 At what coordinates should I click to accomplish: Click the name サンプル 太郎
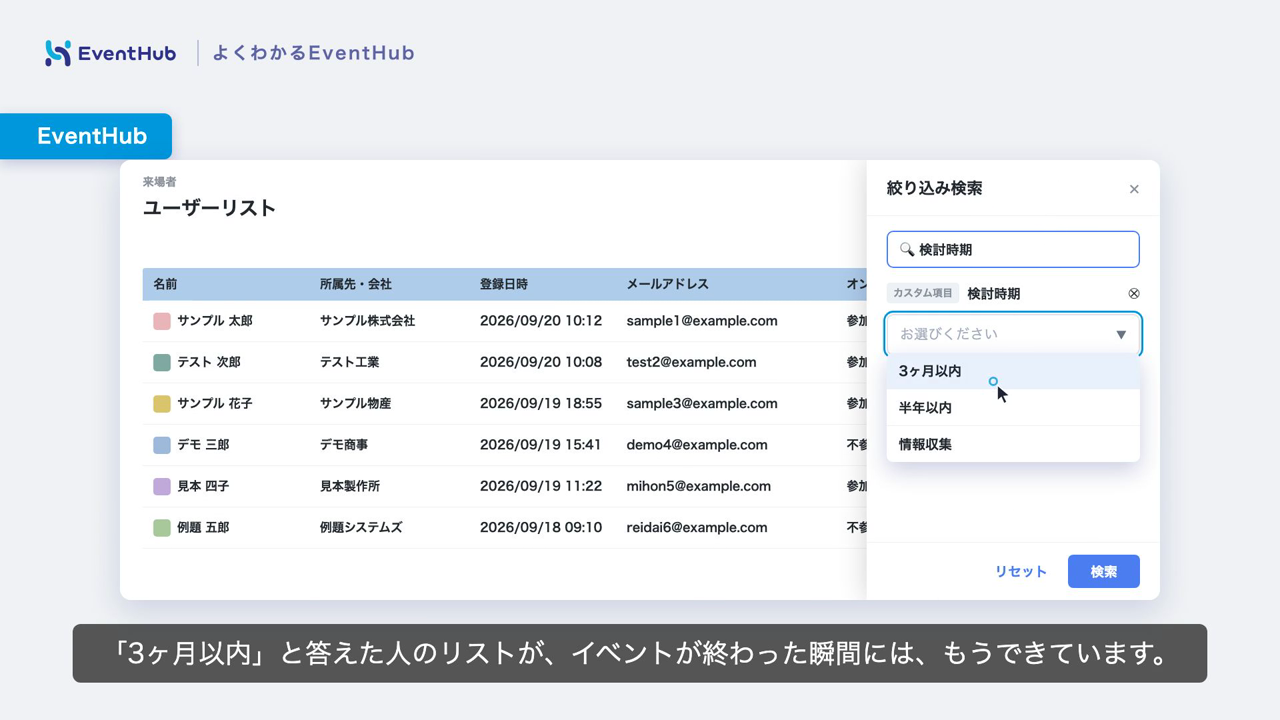pos(215,321)
